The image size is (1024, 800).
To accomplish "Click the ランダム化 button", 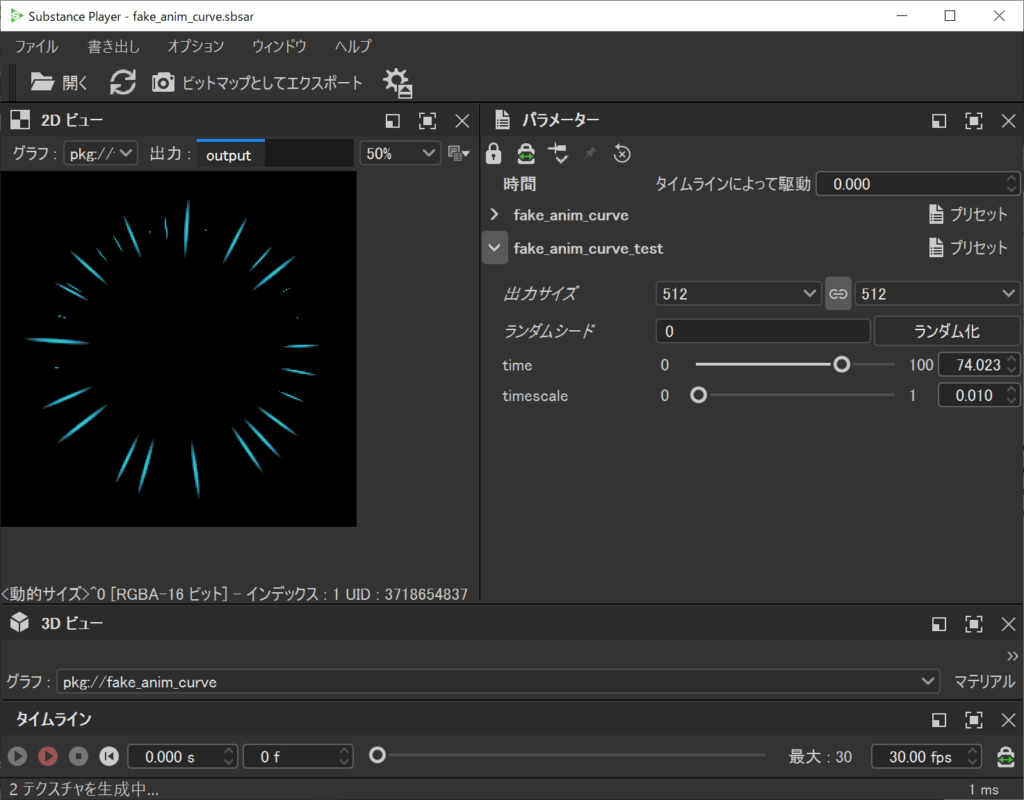I will [x=946, y=331].
